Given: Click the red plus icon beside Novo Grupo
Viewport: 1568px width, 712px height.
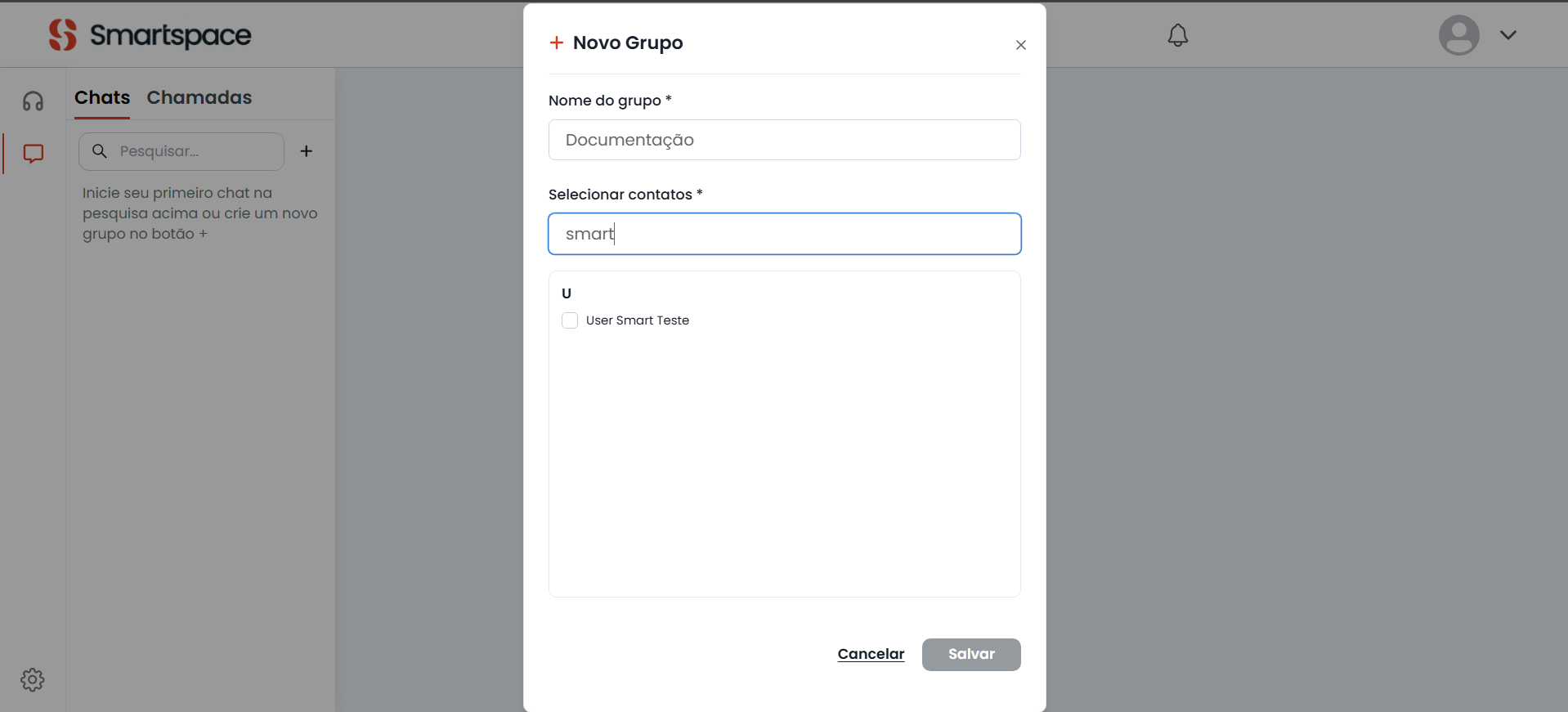Looking at the screenshot, I should [x=557, y=43].
